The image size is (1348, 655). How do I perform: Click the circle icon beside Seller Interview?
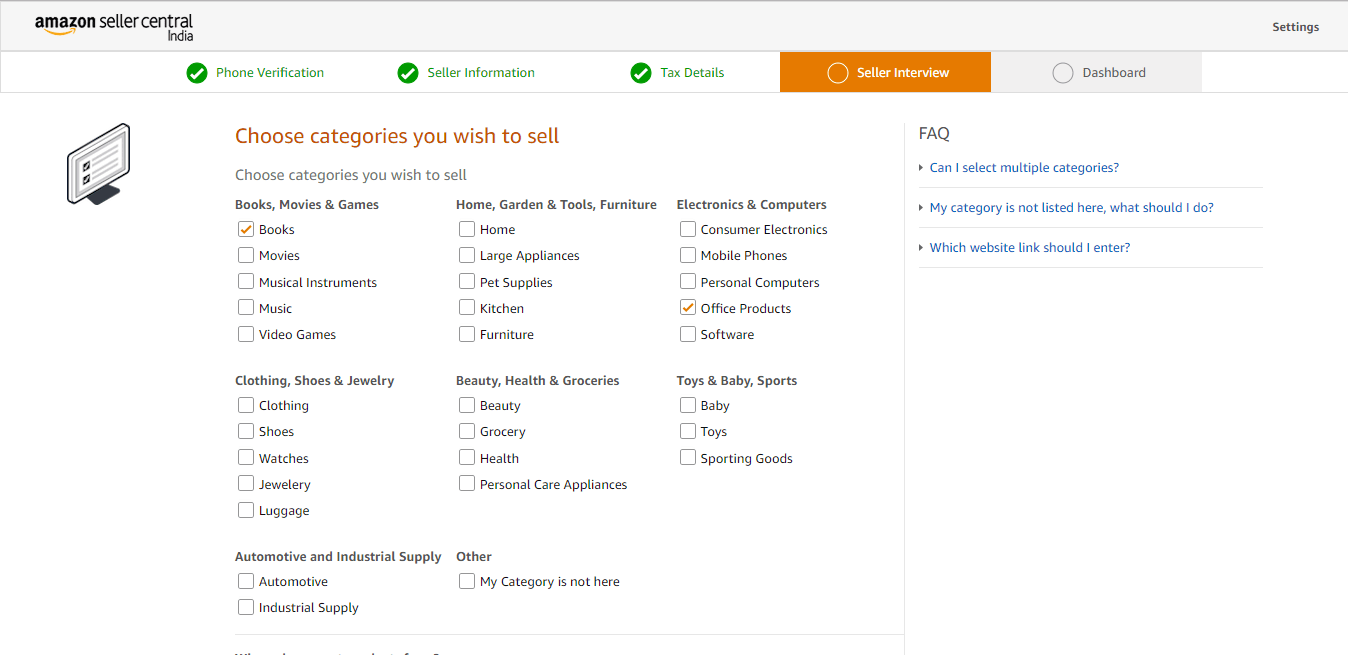pos(838,73)
